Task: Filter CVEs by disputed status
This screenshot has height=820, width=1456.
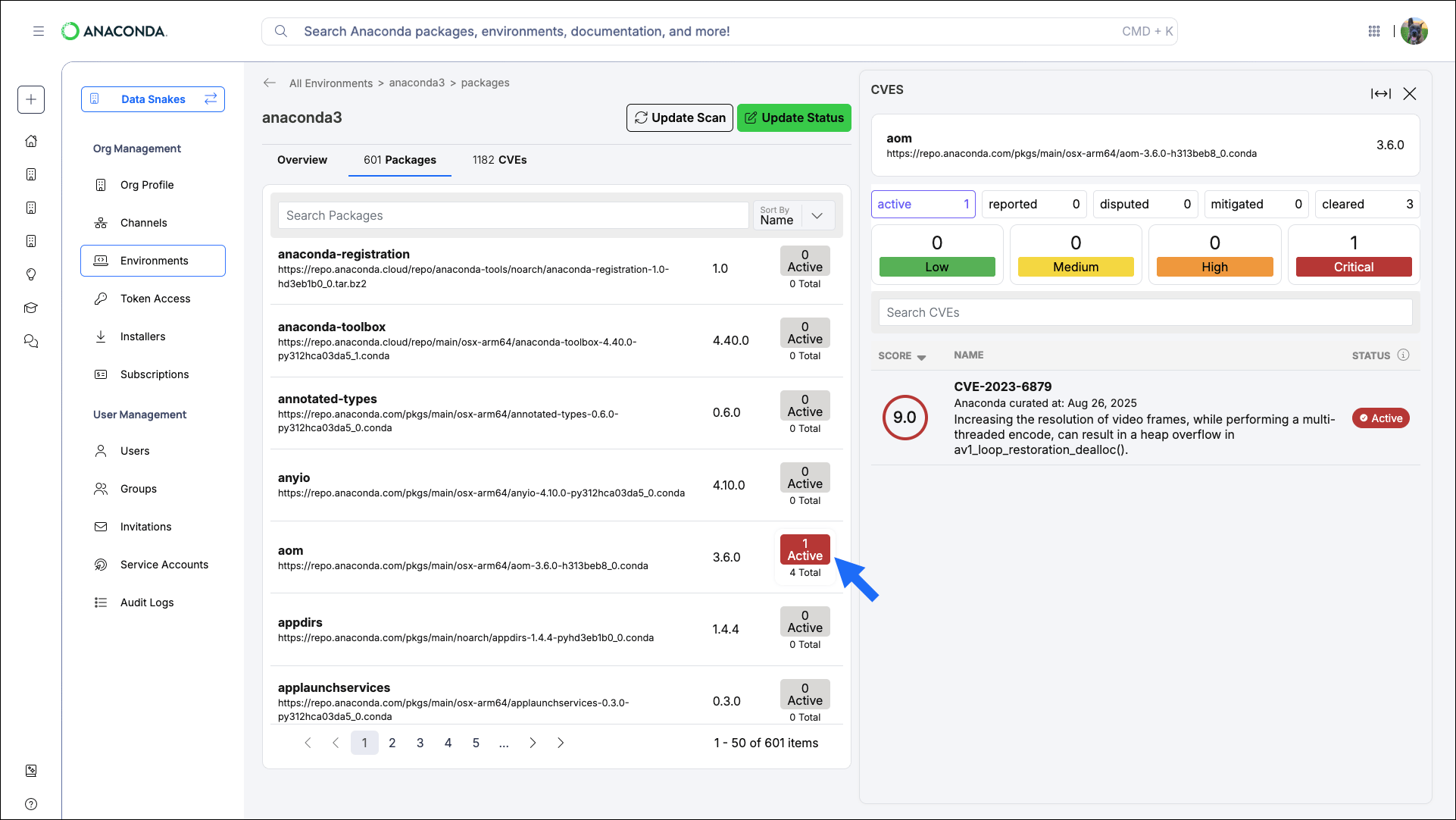Action: point(1145,204)
